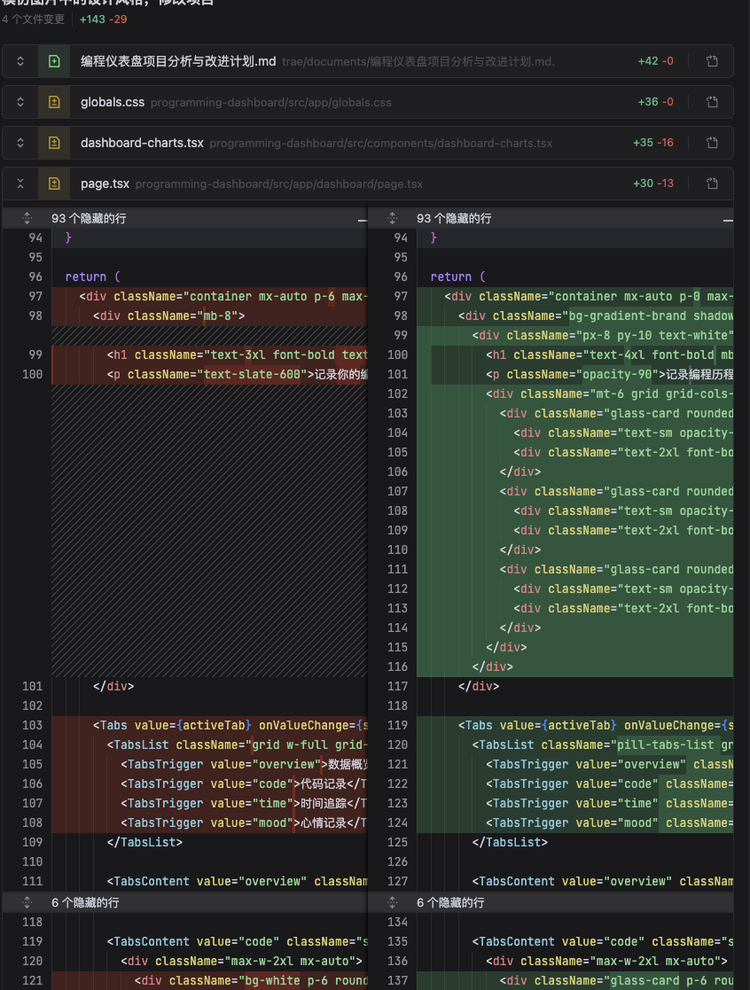This screenshot has width=750, height=990.
Task: Click the dash icon on right 93 hidden lines bar
Action: [x=728, y=220]
